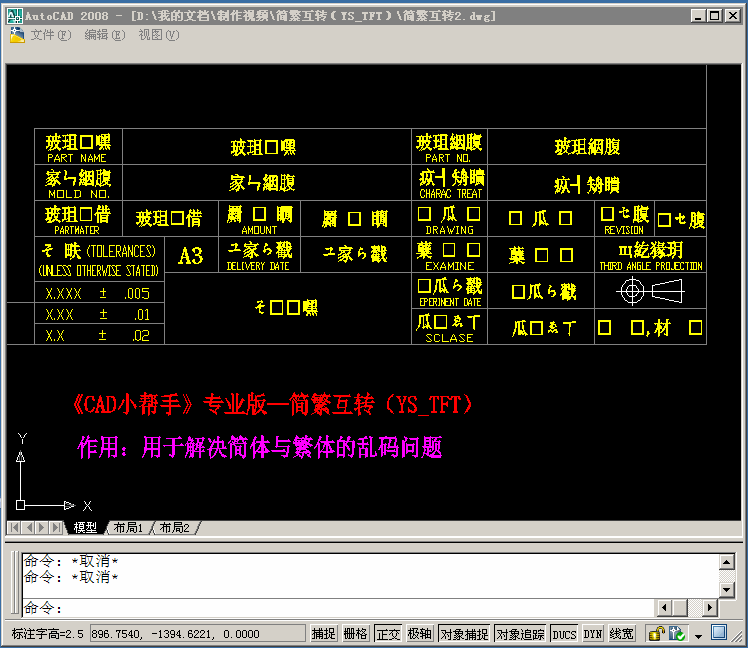Screen dimensions: 748x648
Task: Select the PARTMATER label text
Action: 76,230
